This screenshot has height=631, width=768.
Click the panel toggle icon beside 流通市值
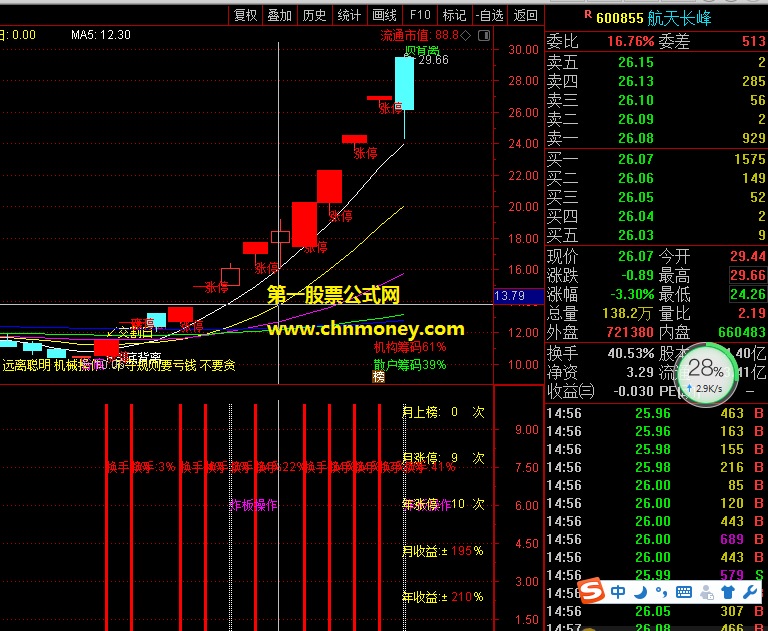484,35
